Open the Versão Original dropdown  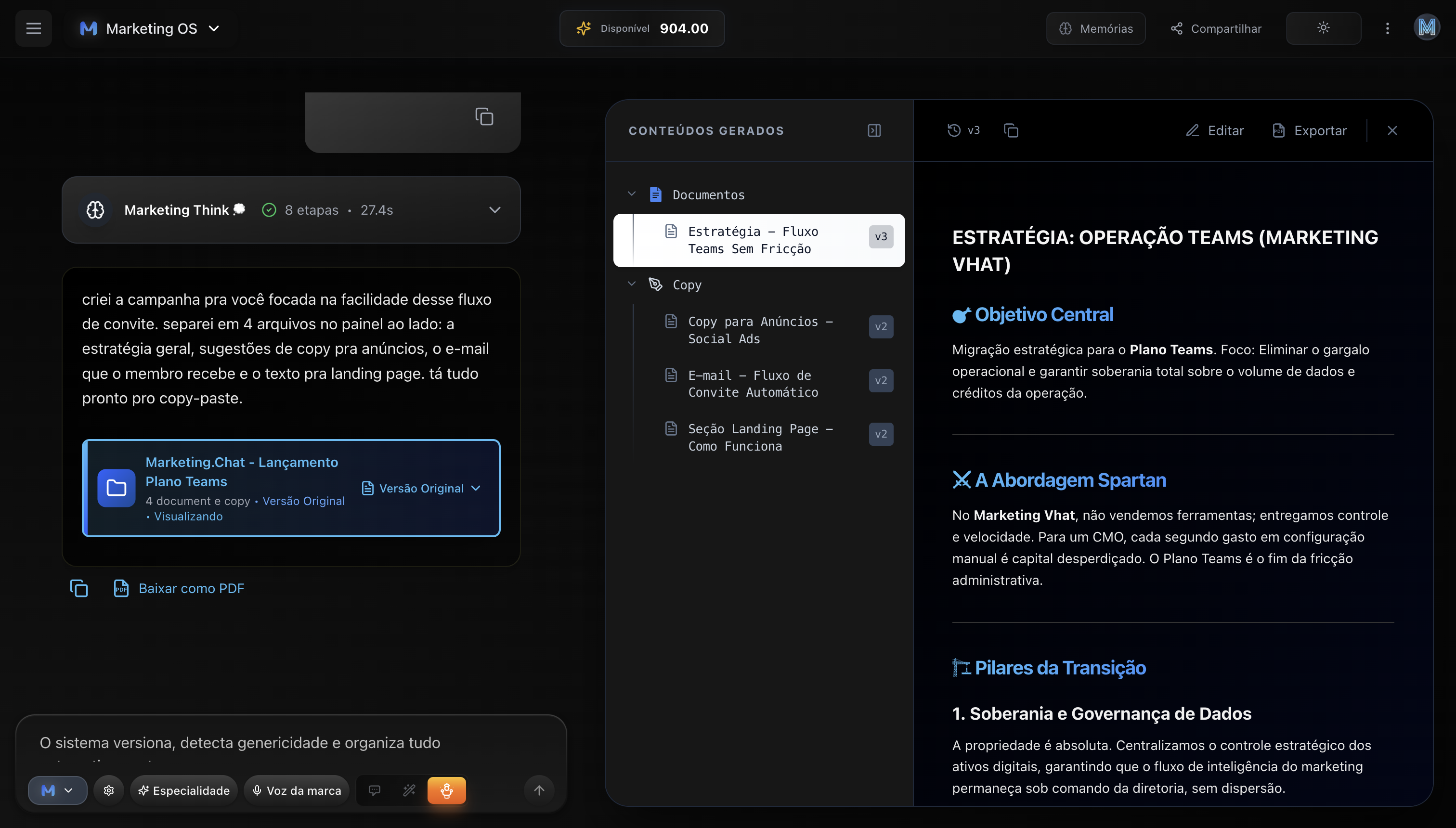[x=421, y=488]
